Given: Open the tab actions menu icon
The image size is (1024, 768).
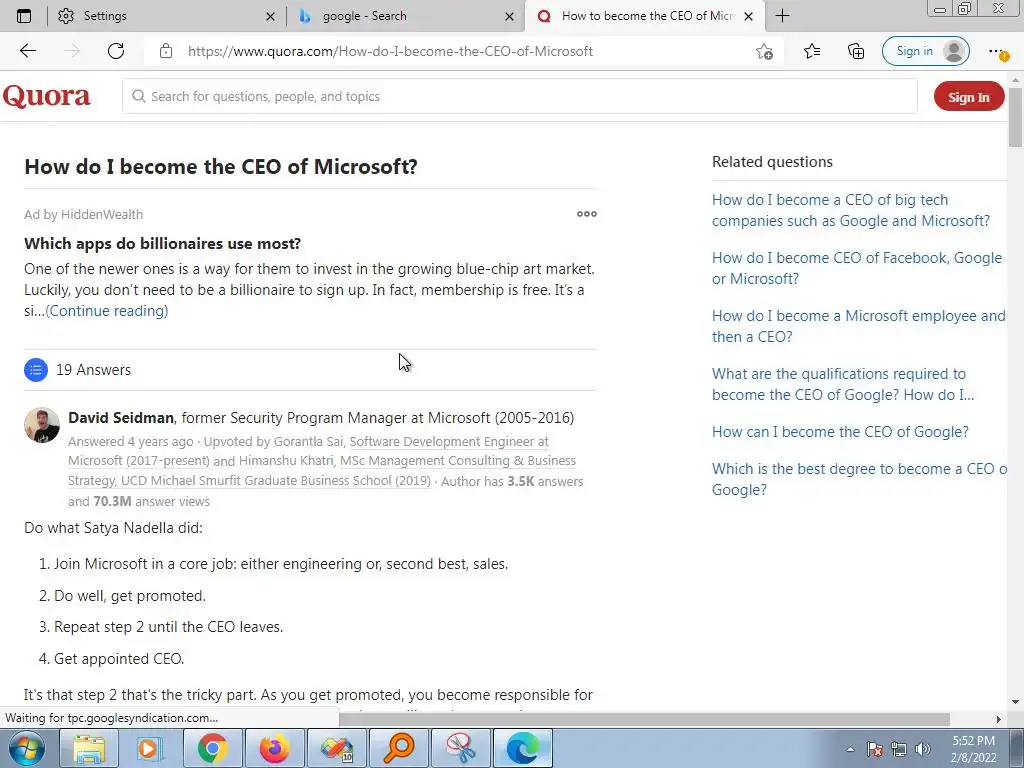Looking at the screenshot, I should 24,16.
